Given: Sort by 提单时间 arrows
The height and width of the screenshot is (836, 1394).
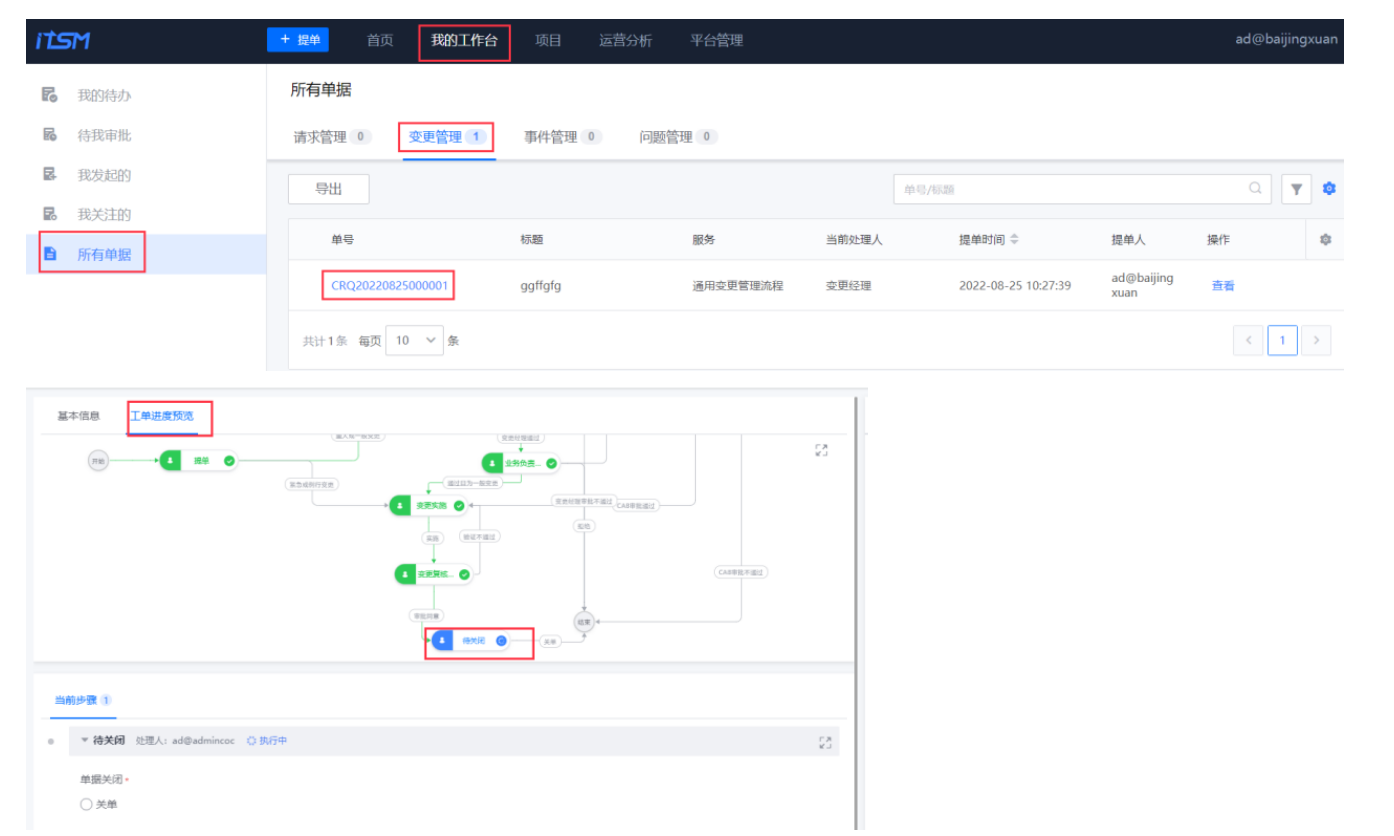Looking at the screenshot, I should pos(1014,240).
